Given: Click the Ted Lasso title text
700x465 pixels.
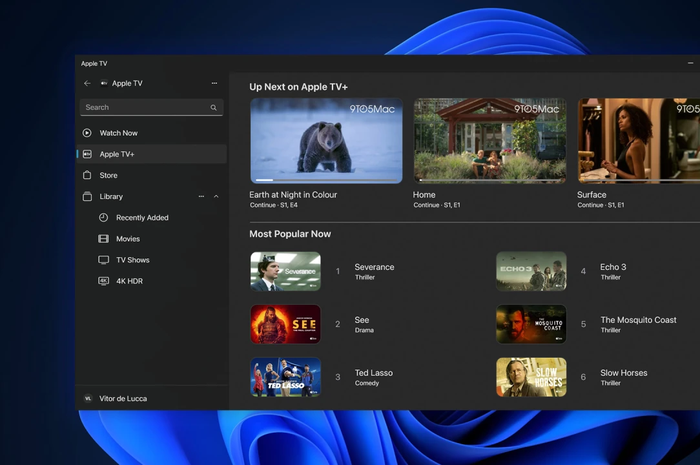Looking at the screenshot, I should point(374,373).
